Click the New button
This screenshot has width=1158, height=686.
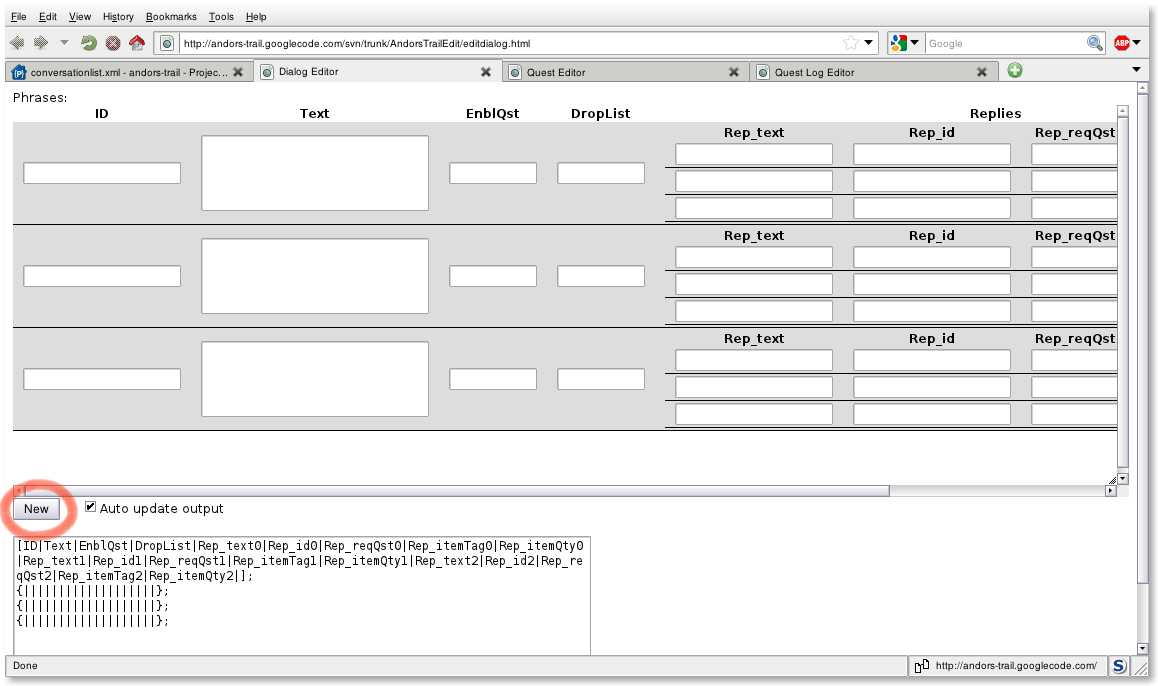[x=36, y=509]
